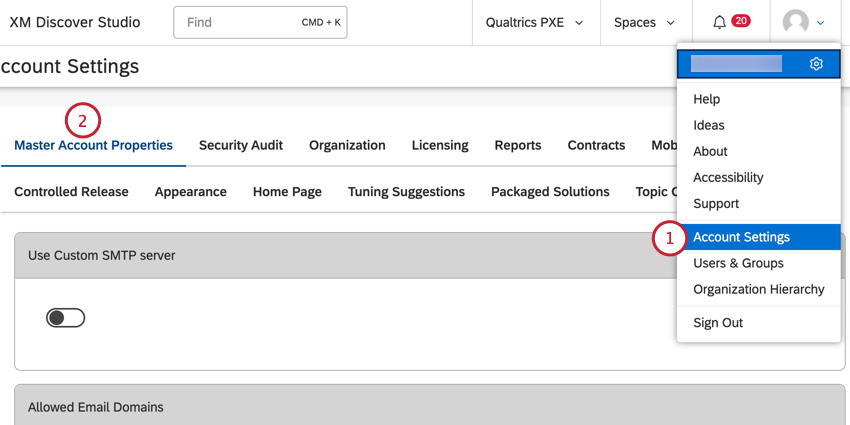Open the Licensing tab
Screen dimensions: 850x425
tap(440, 145)
